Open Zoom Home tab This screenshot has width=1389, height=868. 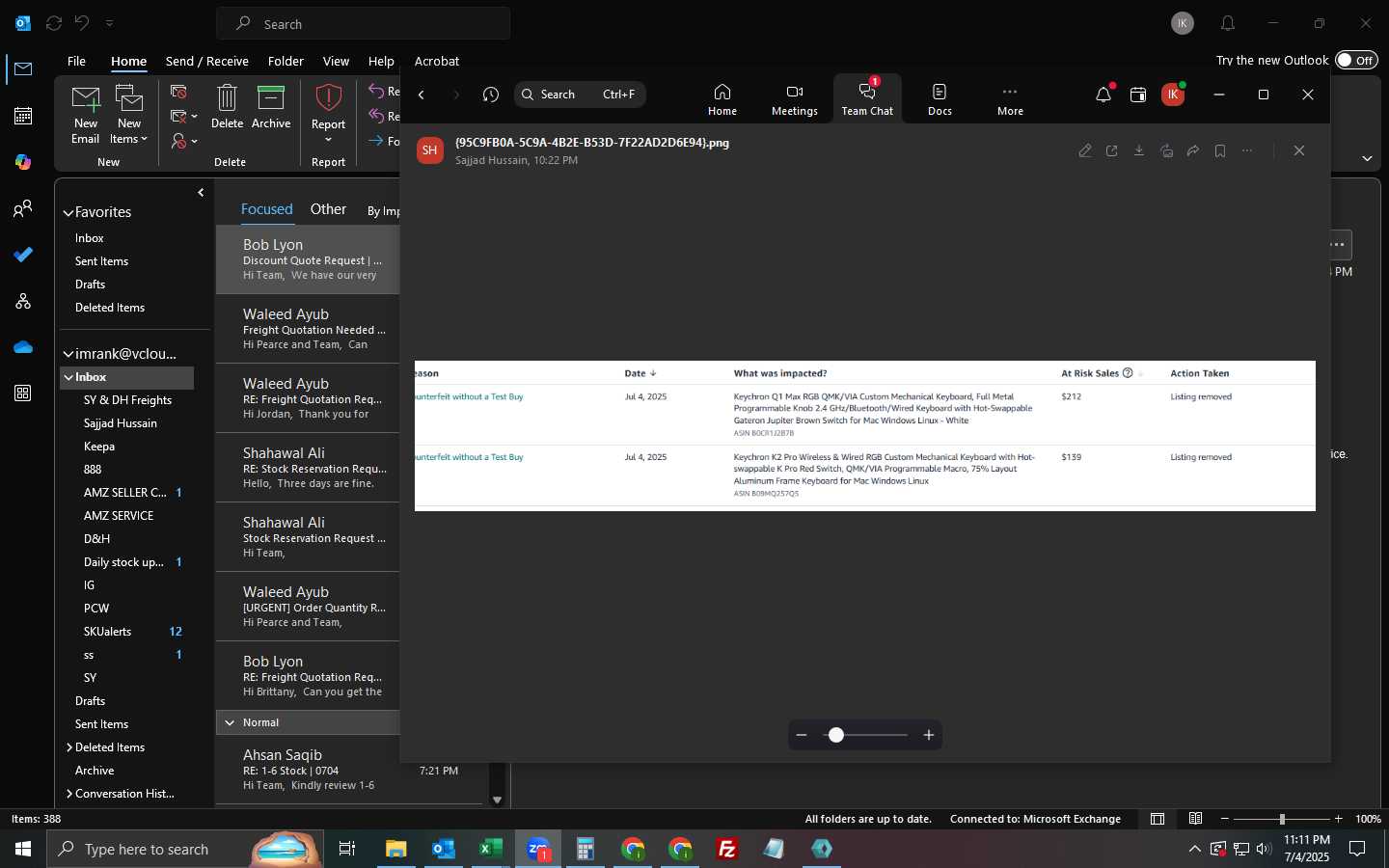pos(722,99)
